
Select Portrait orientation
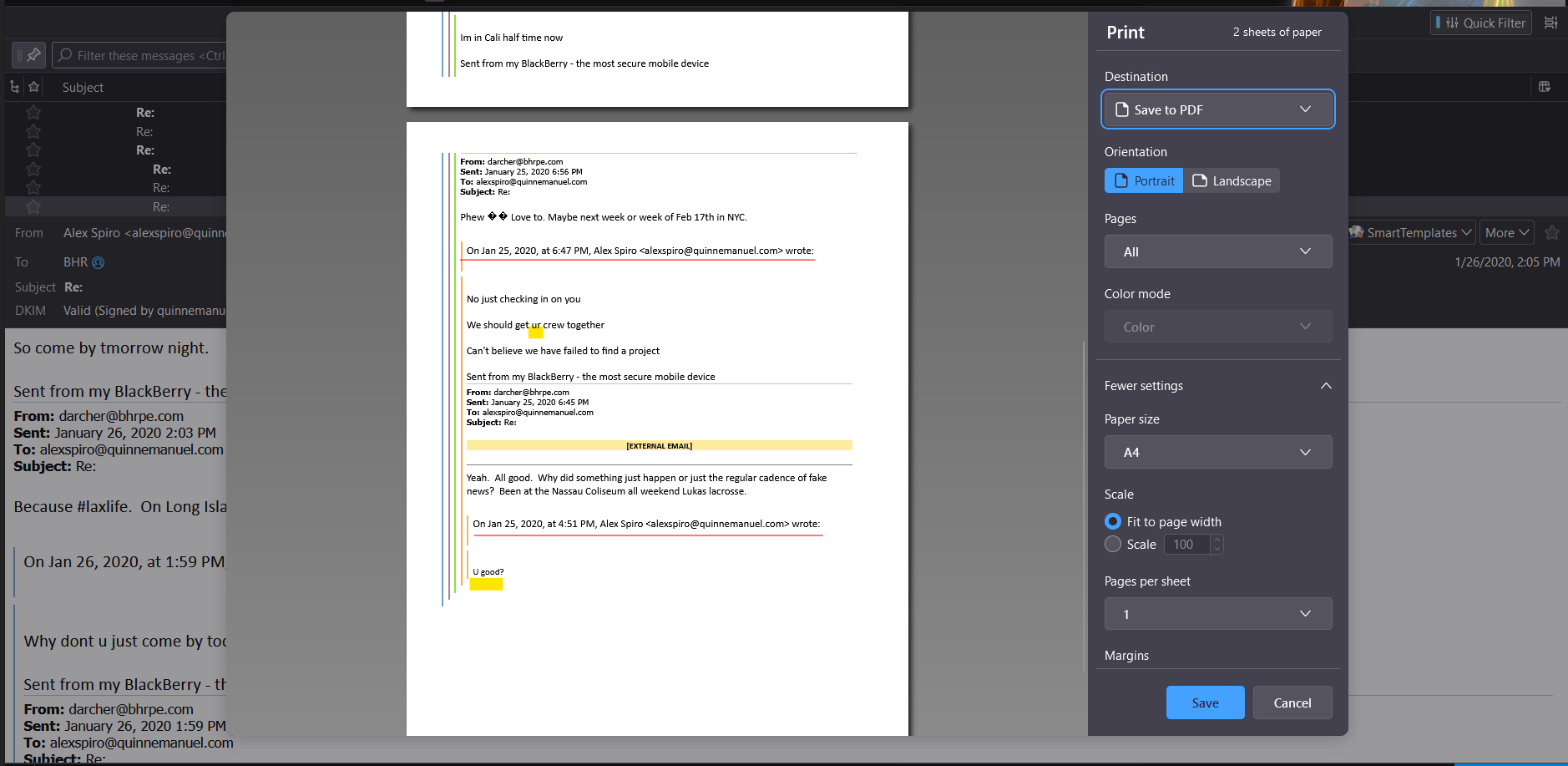[1144, 180]
